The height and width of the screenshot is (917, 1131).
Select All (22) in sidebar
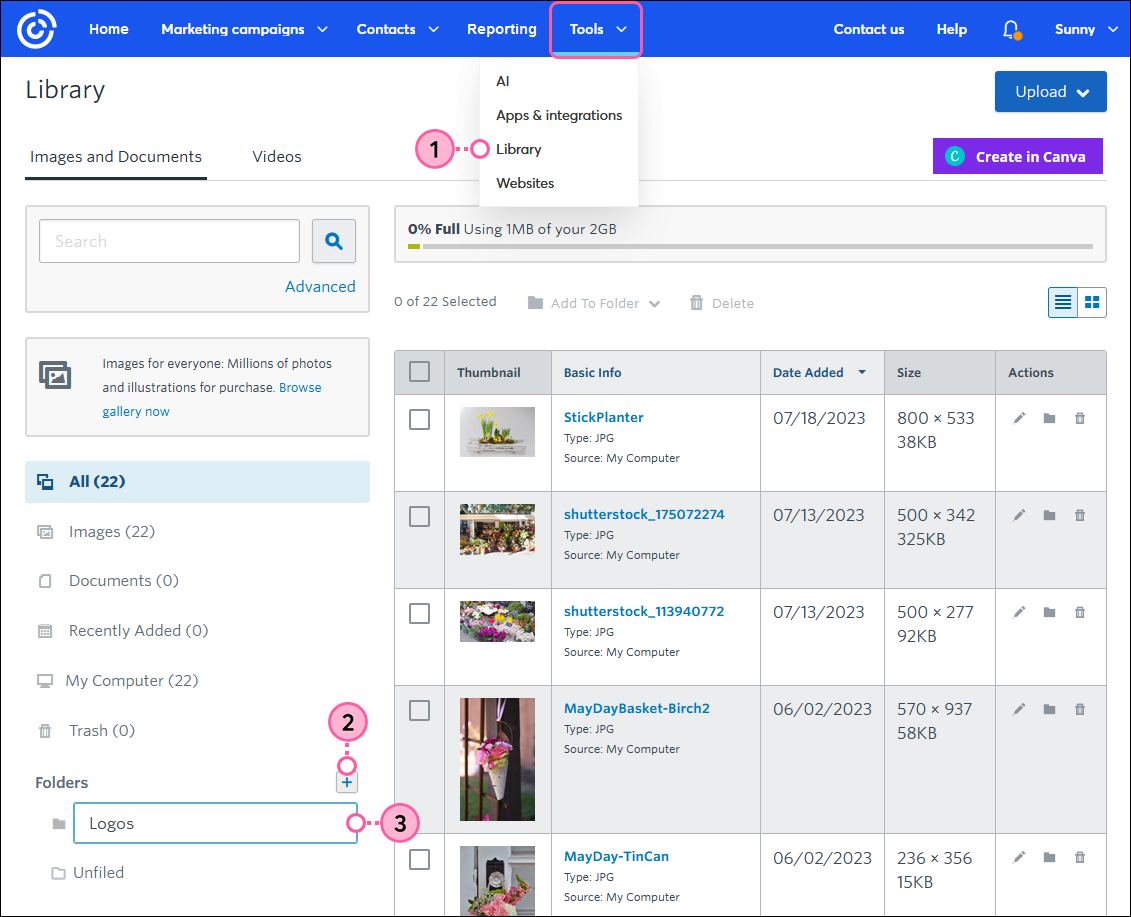(x=197, y=481)
